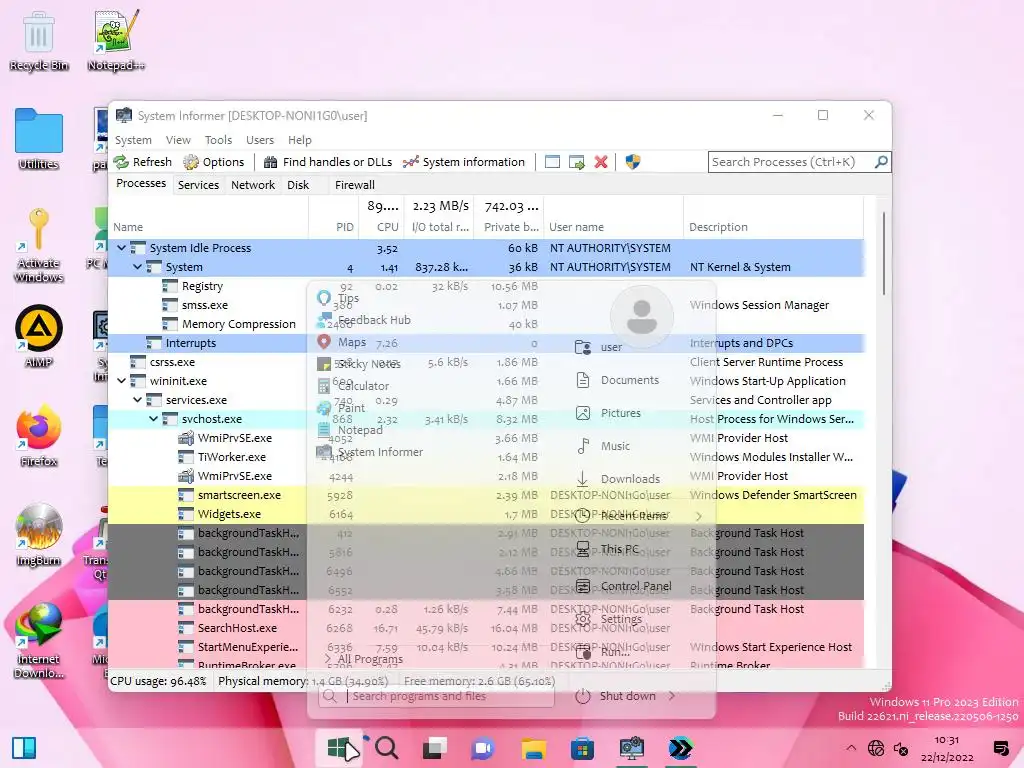Open the Notepad++ desktop shortcut

pyautogui.click(x=116, y=40)
